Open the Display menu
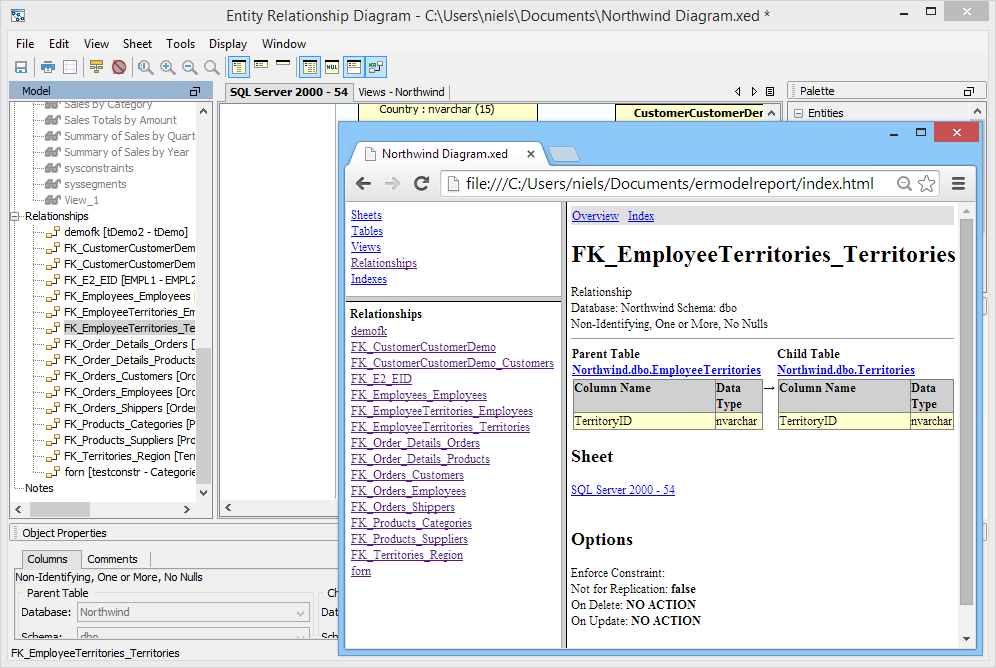Image resolution: width=996 pixels, height=668 pixels. (228, 44)
